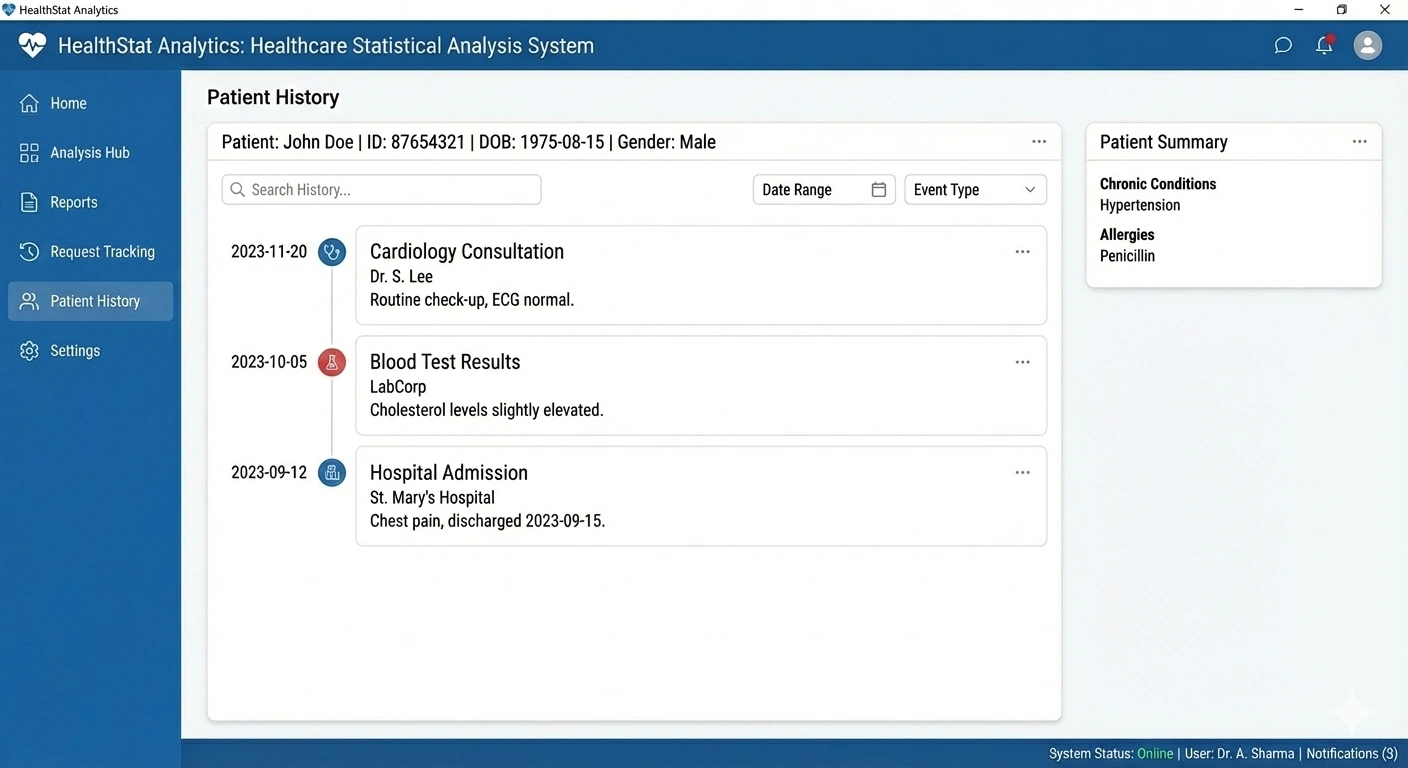
Task: Click the hospital icon next to Hospital Admission
Action: (332, 472)
